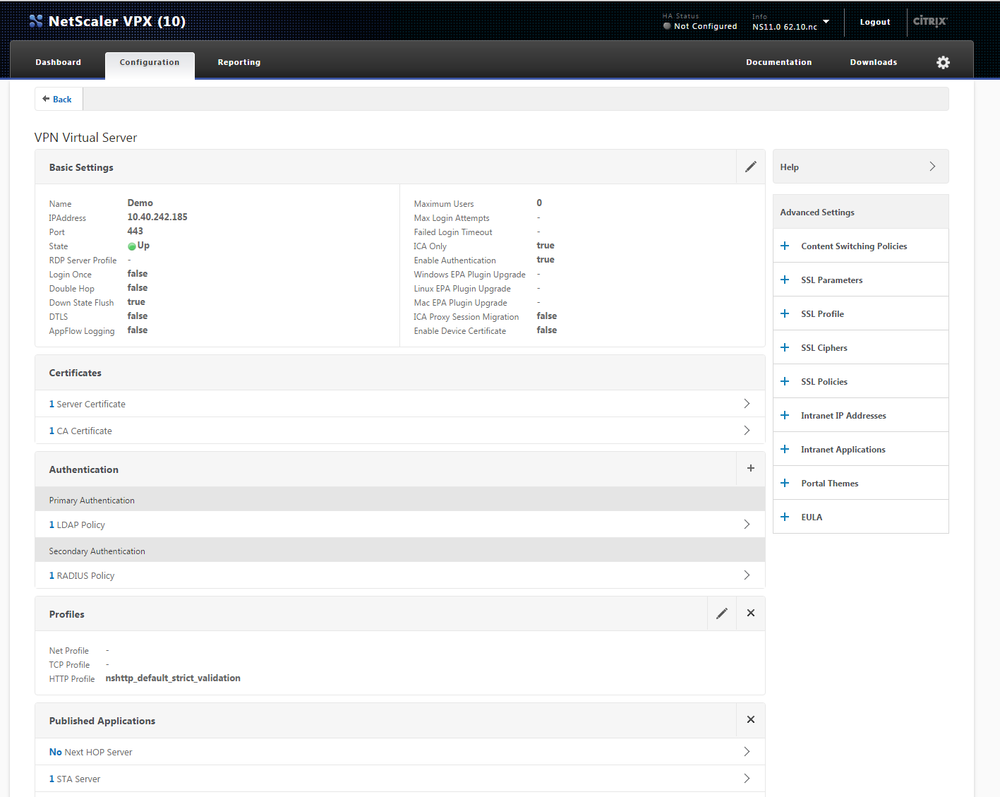Edit the Basic Settings section pencil icon

(750, 166)
